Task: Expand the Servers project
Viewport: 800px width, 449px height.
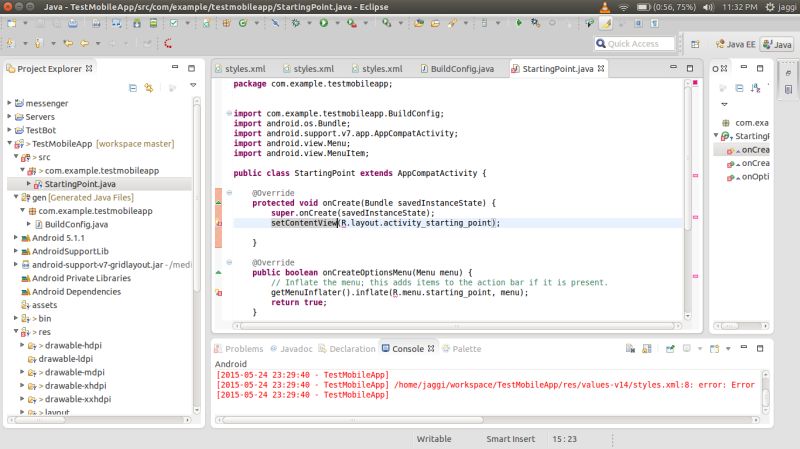Action: pos(9,116)
